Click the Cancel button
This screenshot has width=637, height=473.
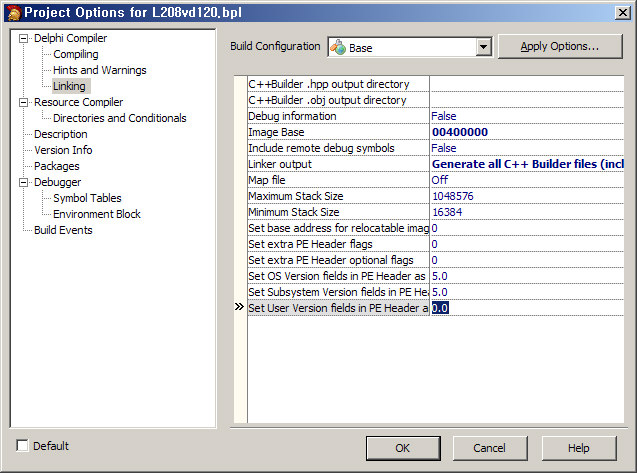click(489, 448)
